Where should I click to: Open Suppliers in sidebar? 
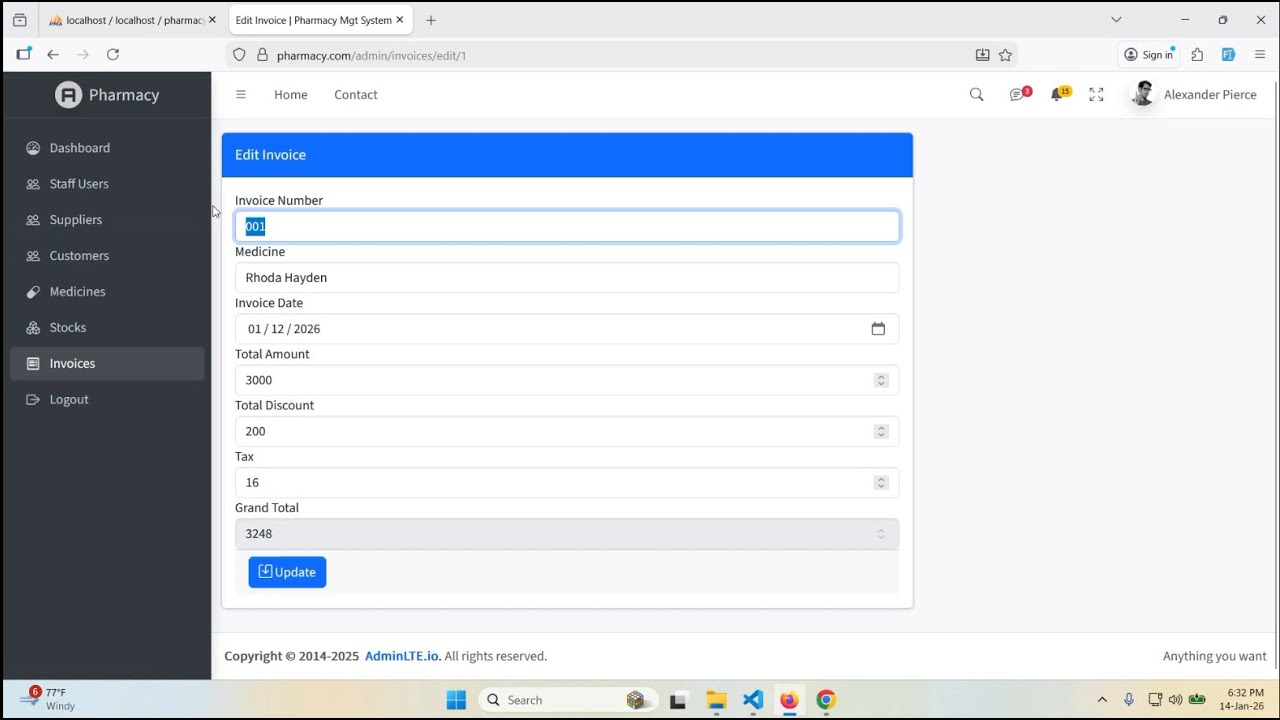(107, 220)
